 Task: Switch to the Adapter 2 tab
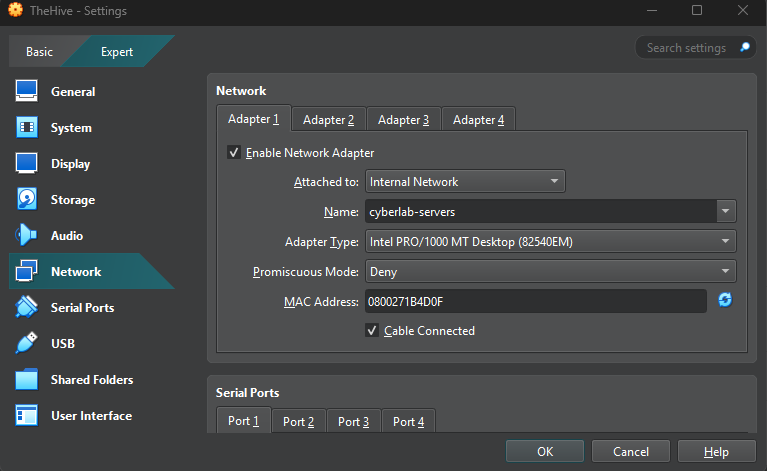(x=328, y=120)
